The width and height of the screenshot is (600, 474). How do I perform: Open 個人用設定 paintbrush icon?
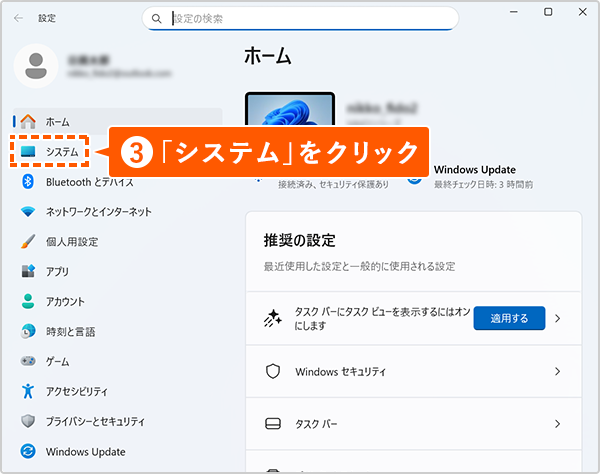tap(28, 242)
